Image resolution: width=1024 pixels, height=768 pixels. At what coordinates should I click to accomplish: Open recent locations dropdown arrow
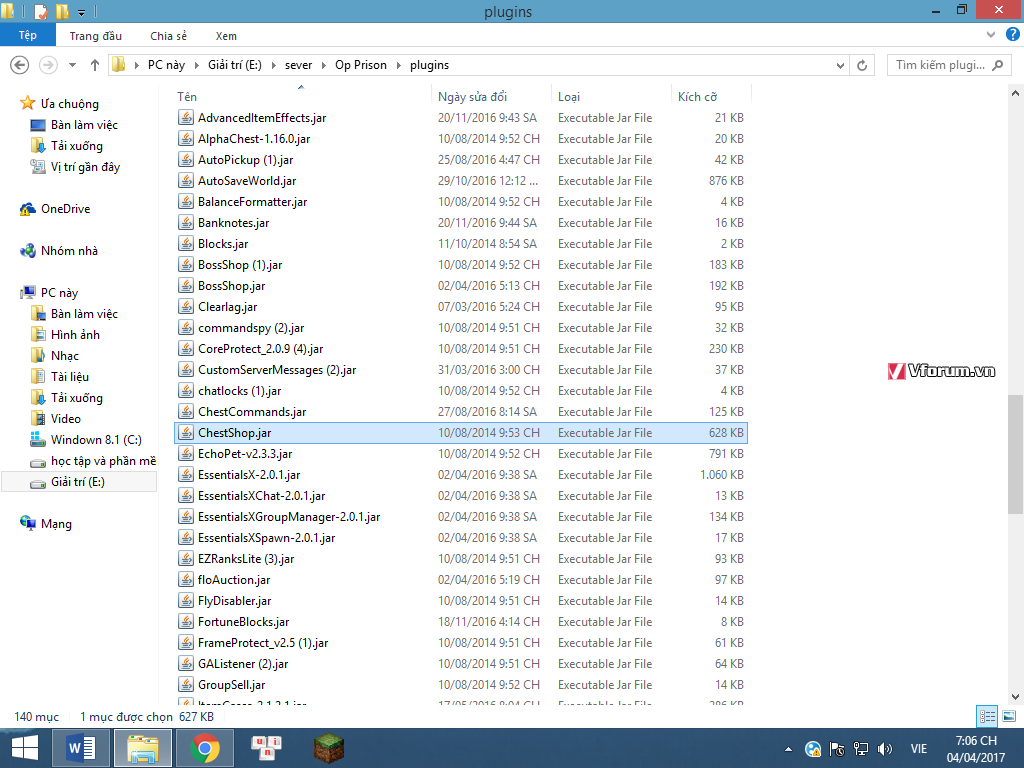point(72,65)
